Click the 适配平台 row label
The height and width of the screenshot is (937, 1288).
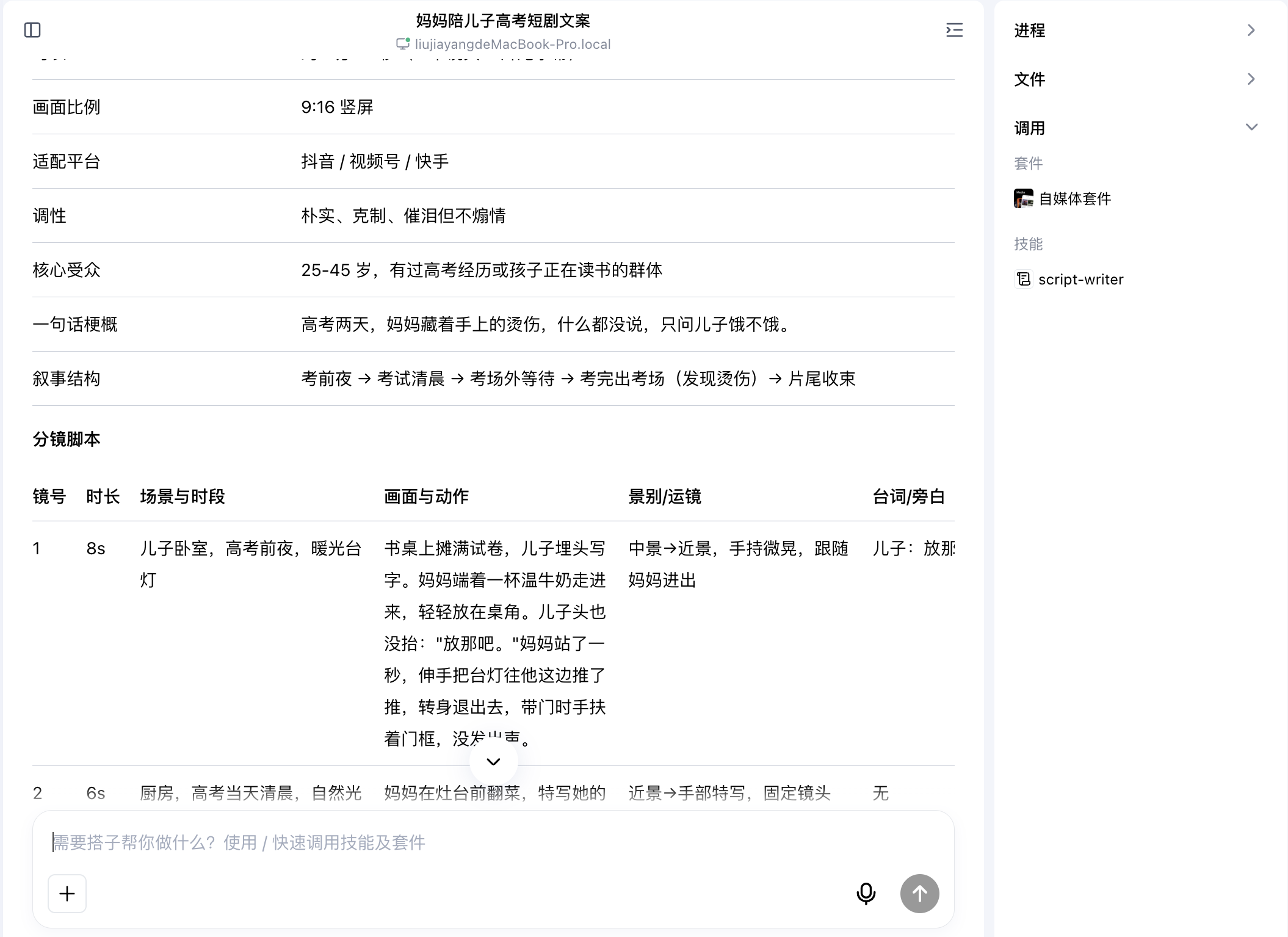(67, 161)
